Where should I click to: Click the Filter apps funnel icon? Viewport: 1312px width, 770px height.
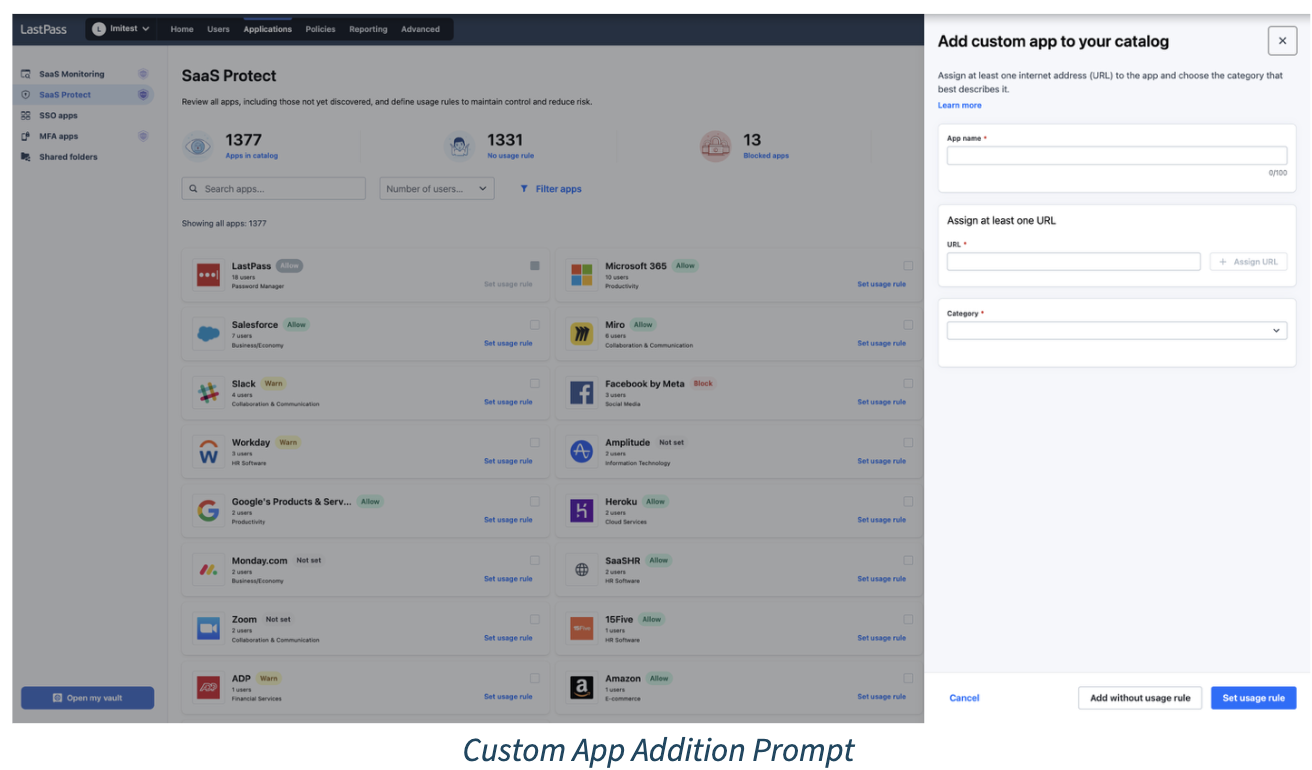(524, 189)
